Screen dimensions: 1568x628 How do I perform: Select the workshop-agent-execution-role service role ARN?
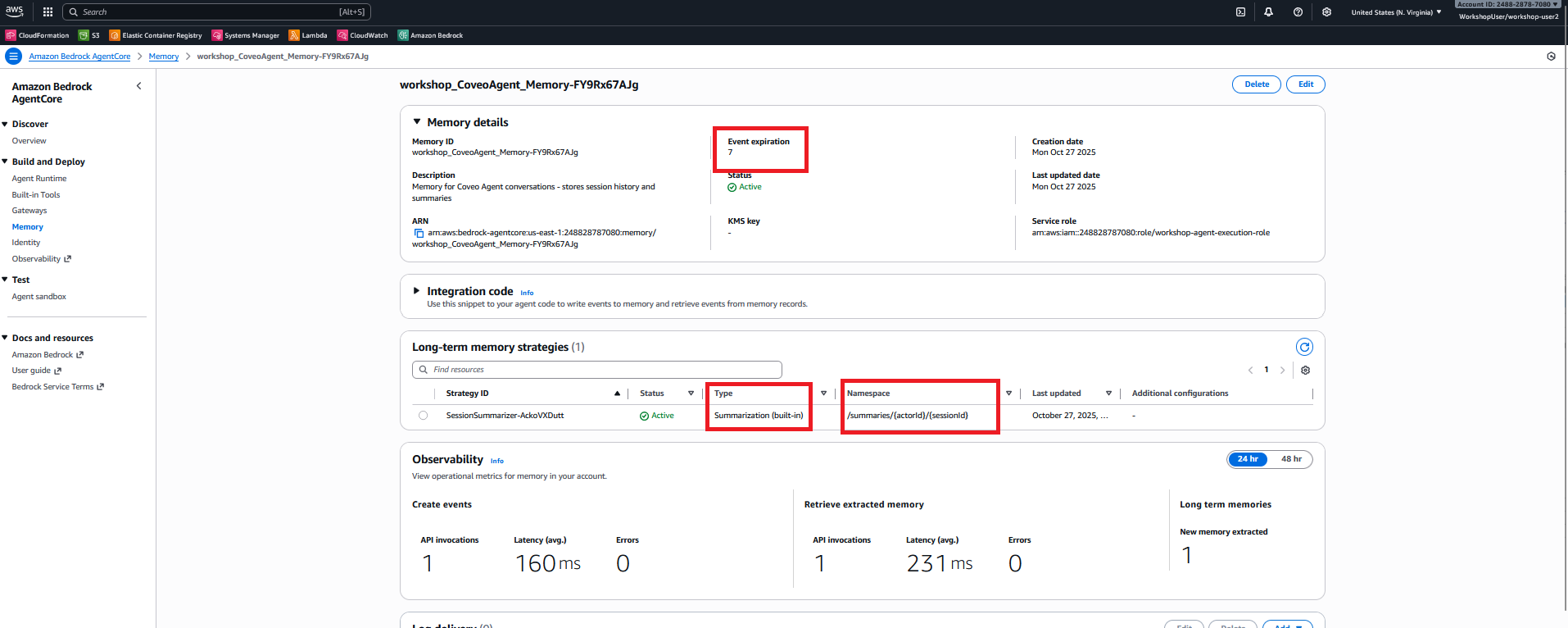tap(1151, 233)
